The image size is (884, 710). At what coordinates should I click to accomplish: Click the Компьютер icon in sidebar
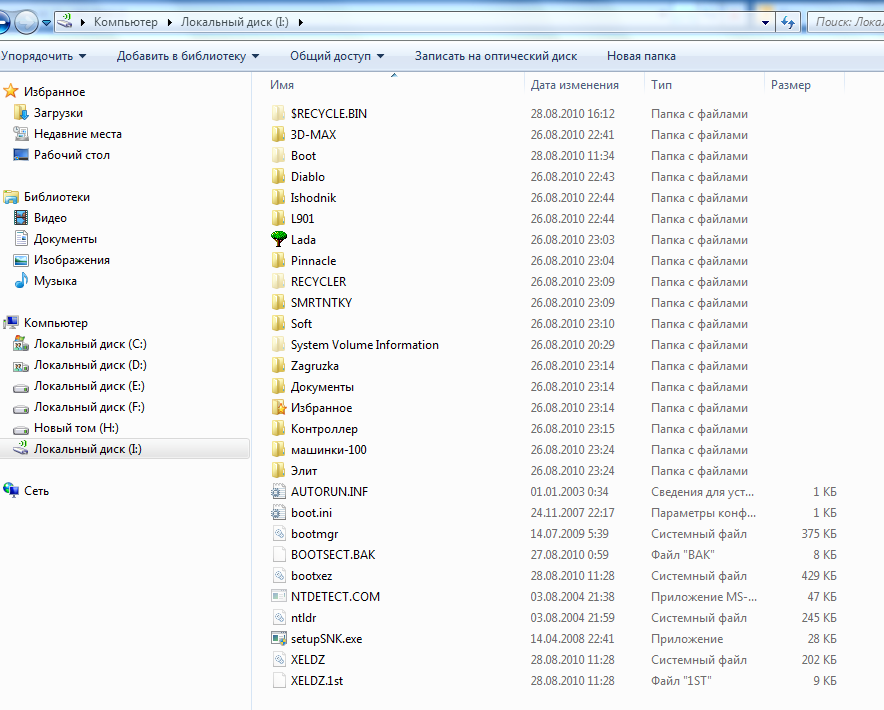11,323
